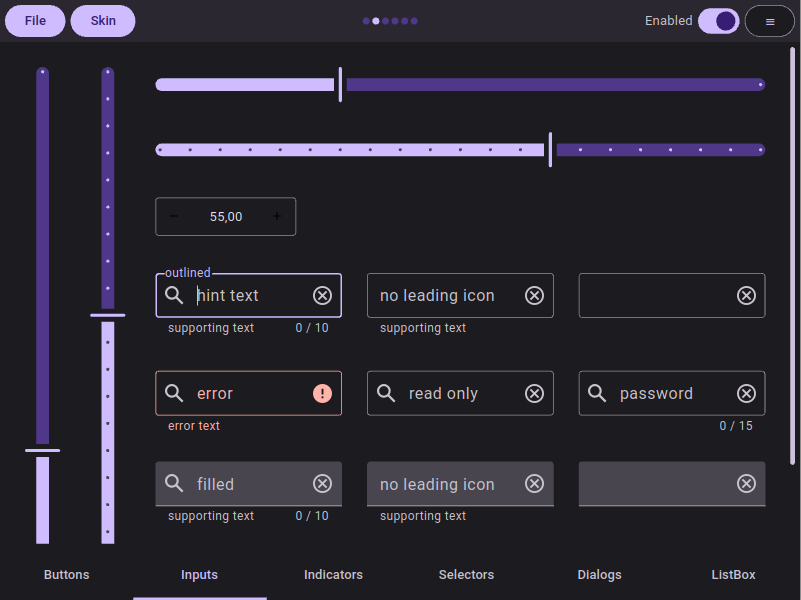Screen dimensions: 801x600
Task: Select the Selectors tab
Action: pos(466,575)
